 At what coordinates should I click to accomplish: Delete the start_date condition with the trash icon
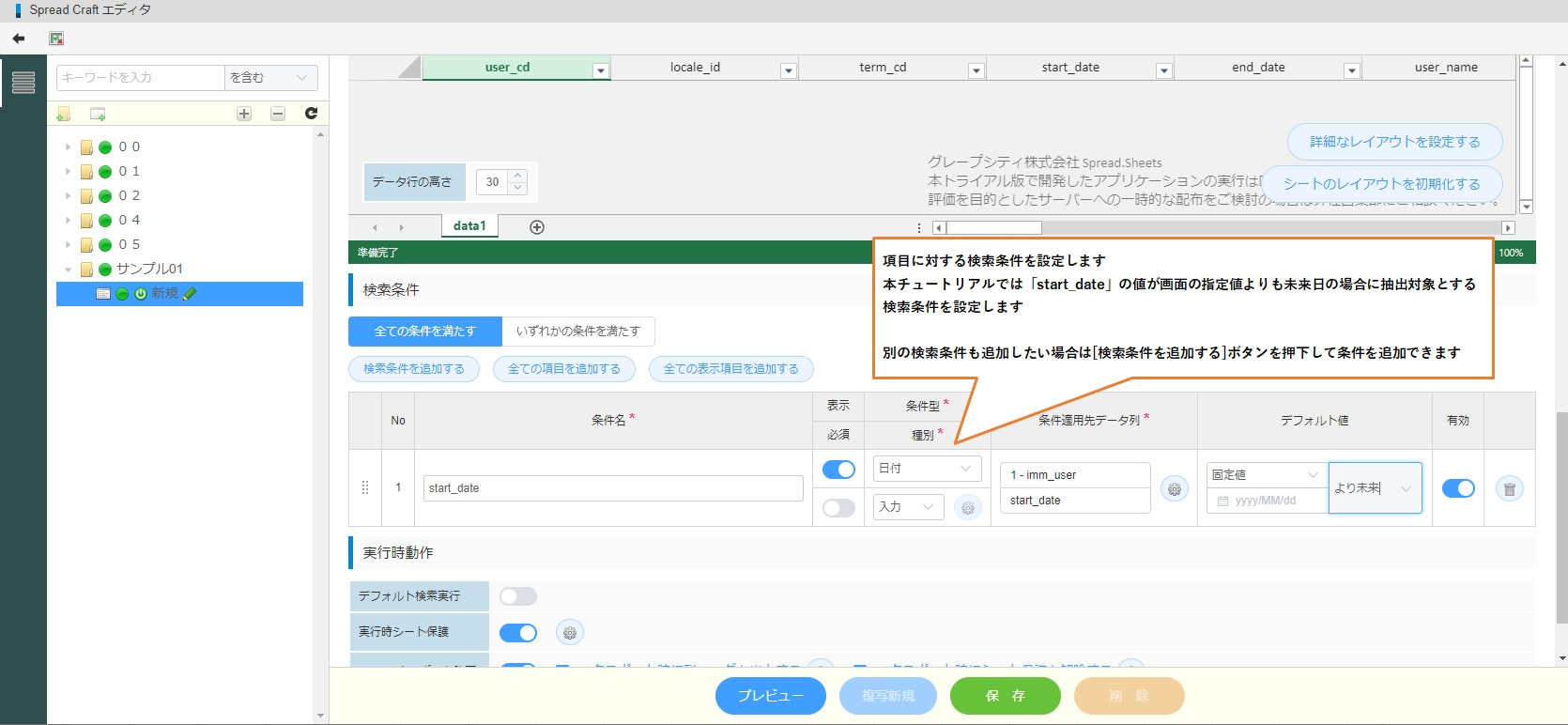(1509, 488)
